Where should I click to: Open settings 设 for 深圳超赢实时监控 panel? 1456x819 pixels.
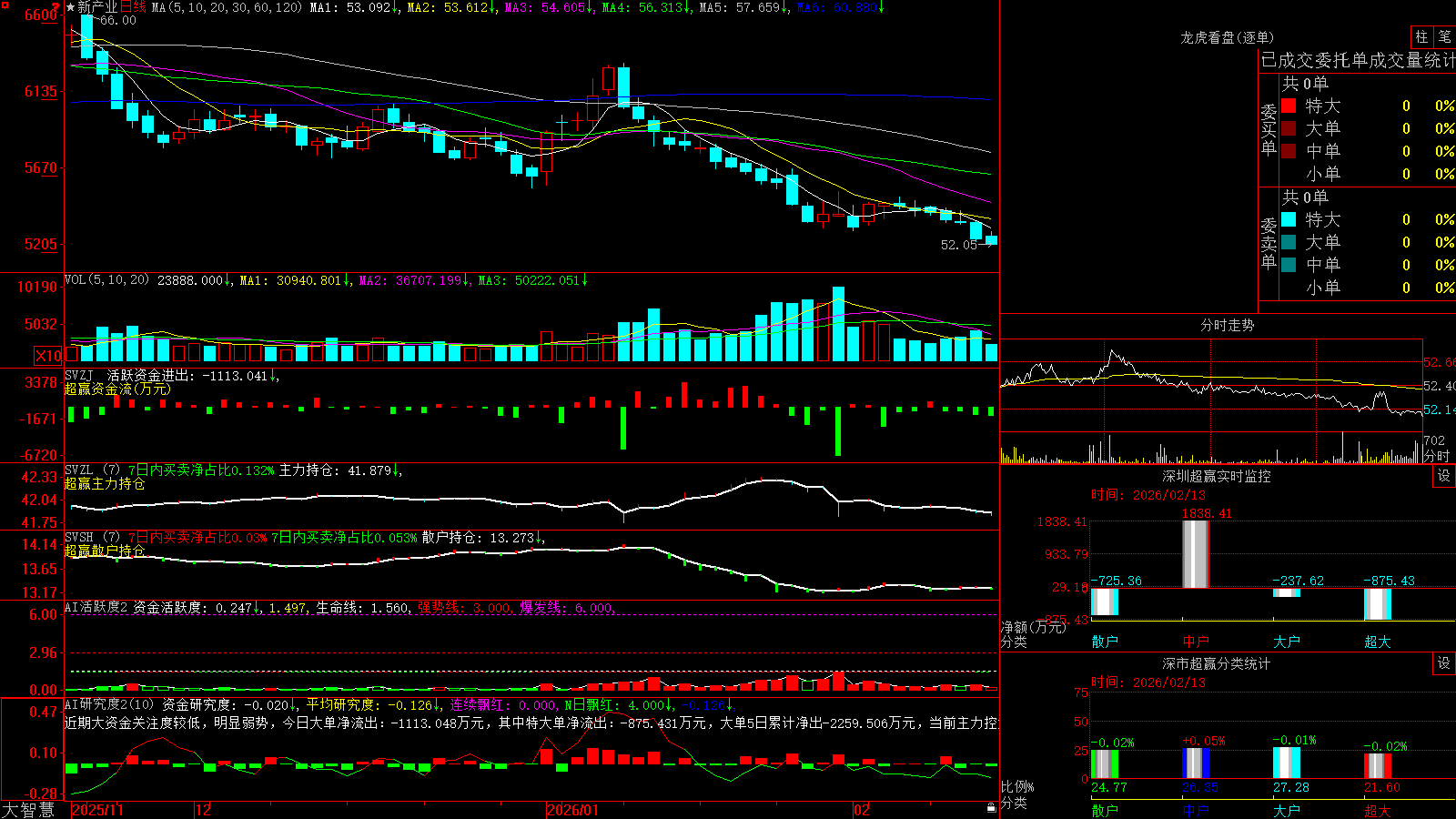(1443, 477)
